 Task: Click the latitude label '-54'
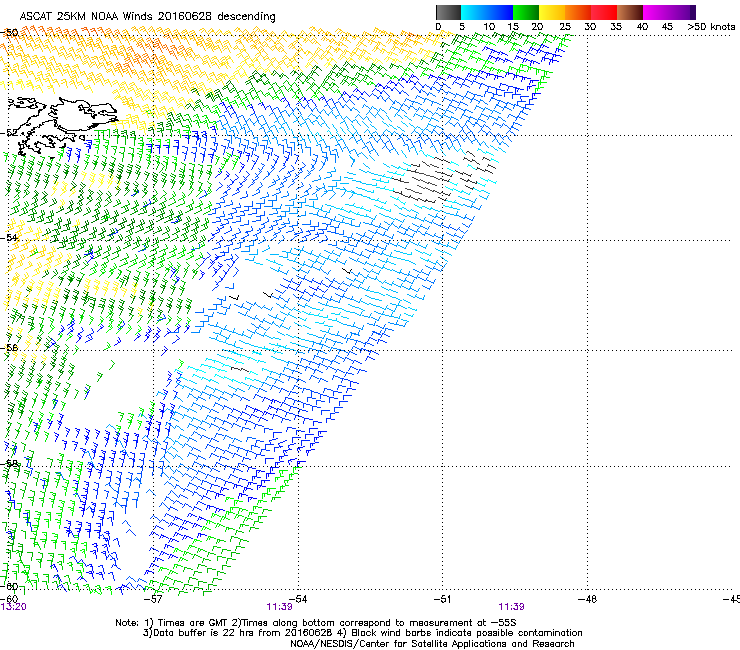(9, 237)
